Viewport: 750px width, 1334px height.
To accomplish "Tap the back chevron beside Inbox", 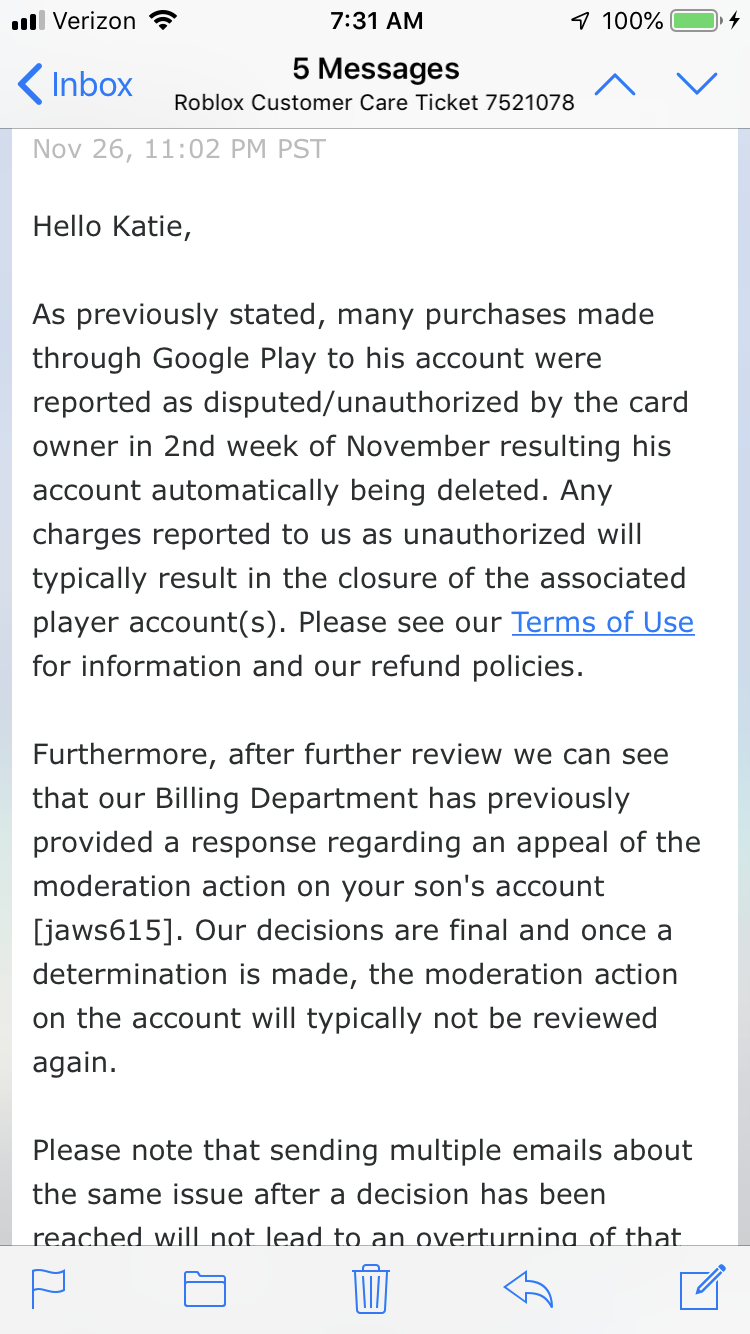I will coord(30,85).
